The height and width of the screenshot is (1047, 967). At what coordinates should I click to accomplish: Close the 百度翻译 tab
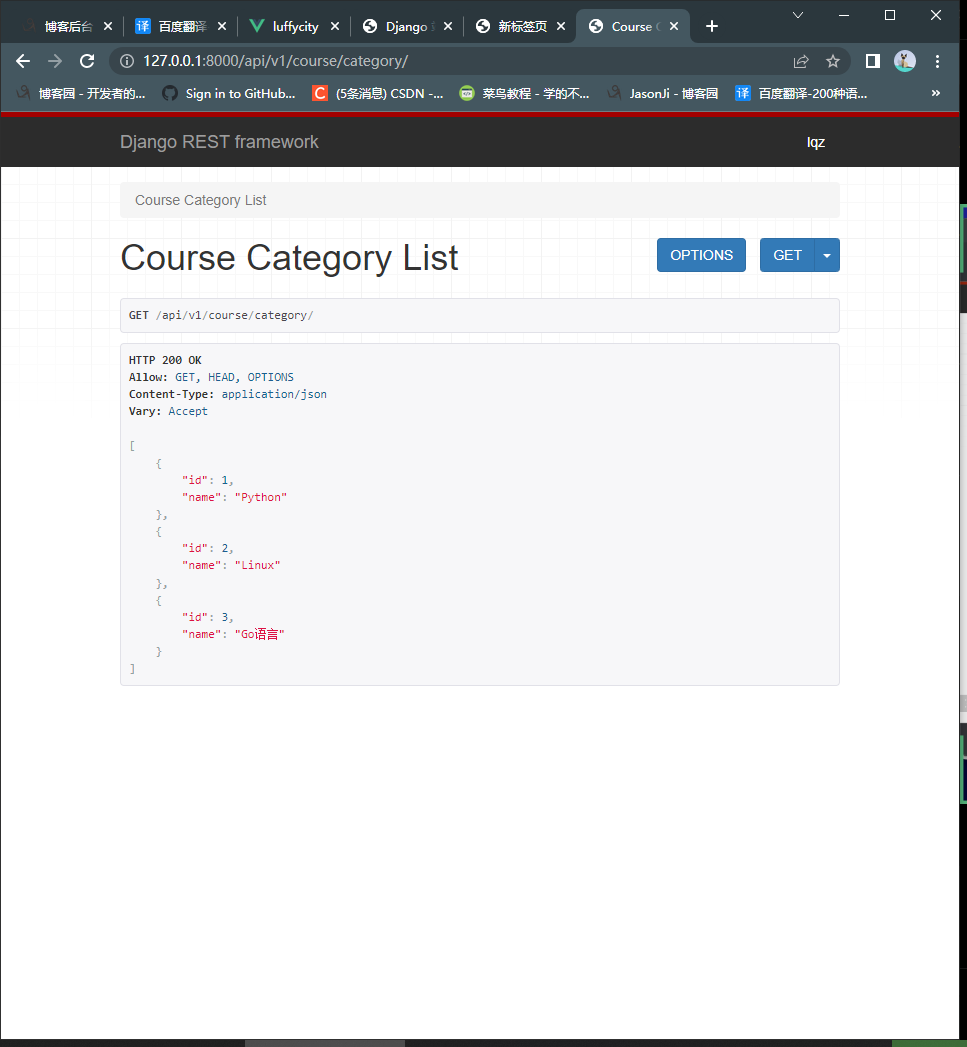click(x=222, y=26)
